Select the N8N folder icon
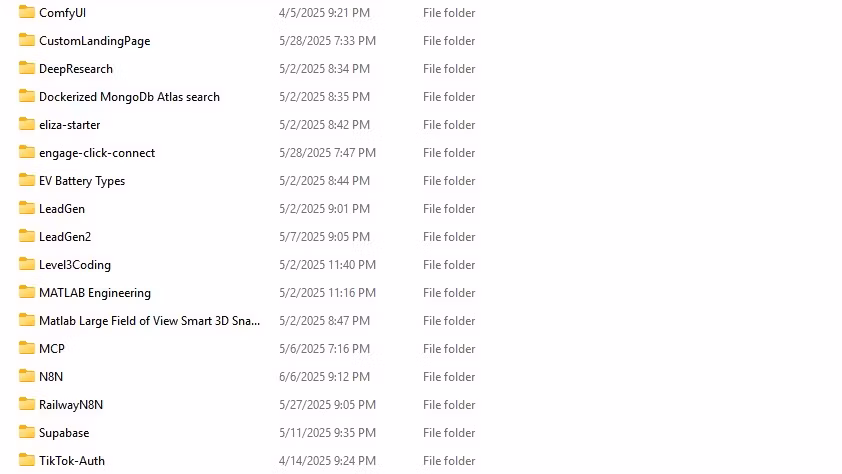Viewport: 842px width, 474px height. pyautogui.click(x=26, y=376)
